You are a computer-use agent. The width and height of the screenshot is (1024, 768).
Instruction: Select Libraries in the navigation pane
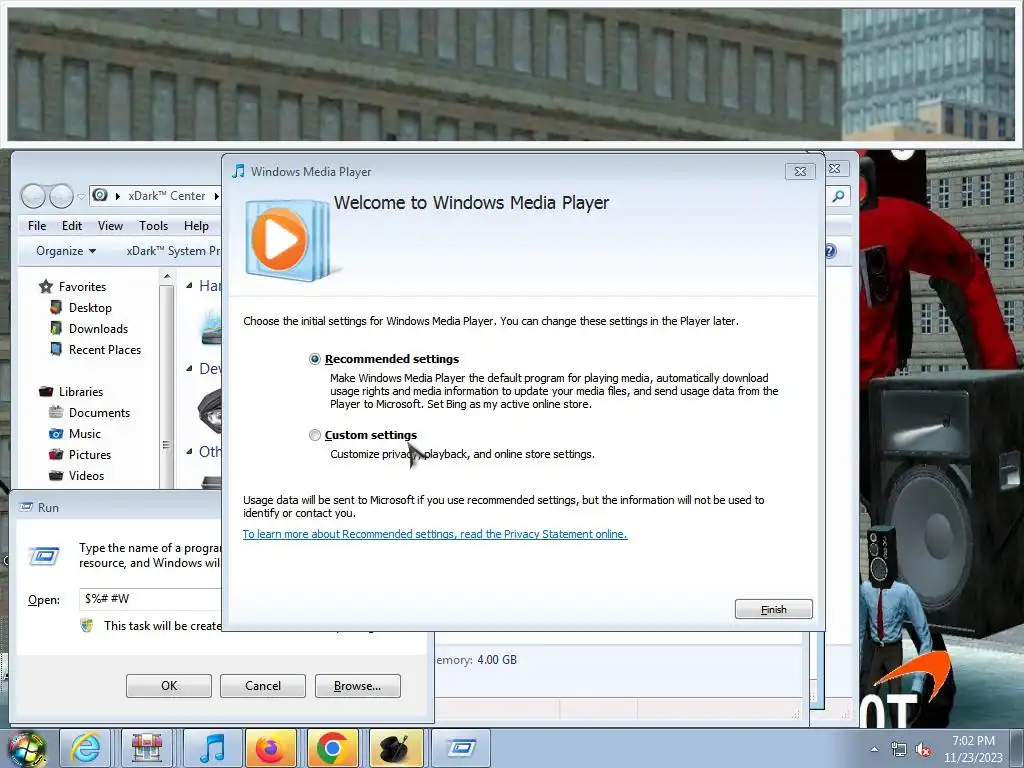[x=81, y=392]
